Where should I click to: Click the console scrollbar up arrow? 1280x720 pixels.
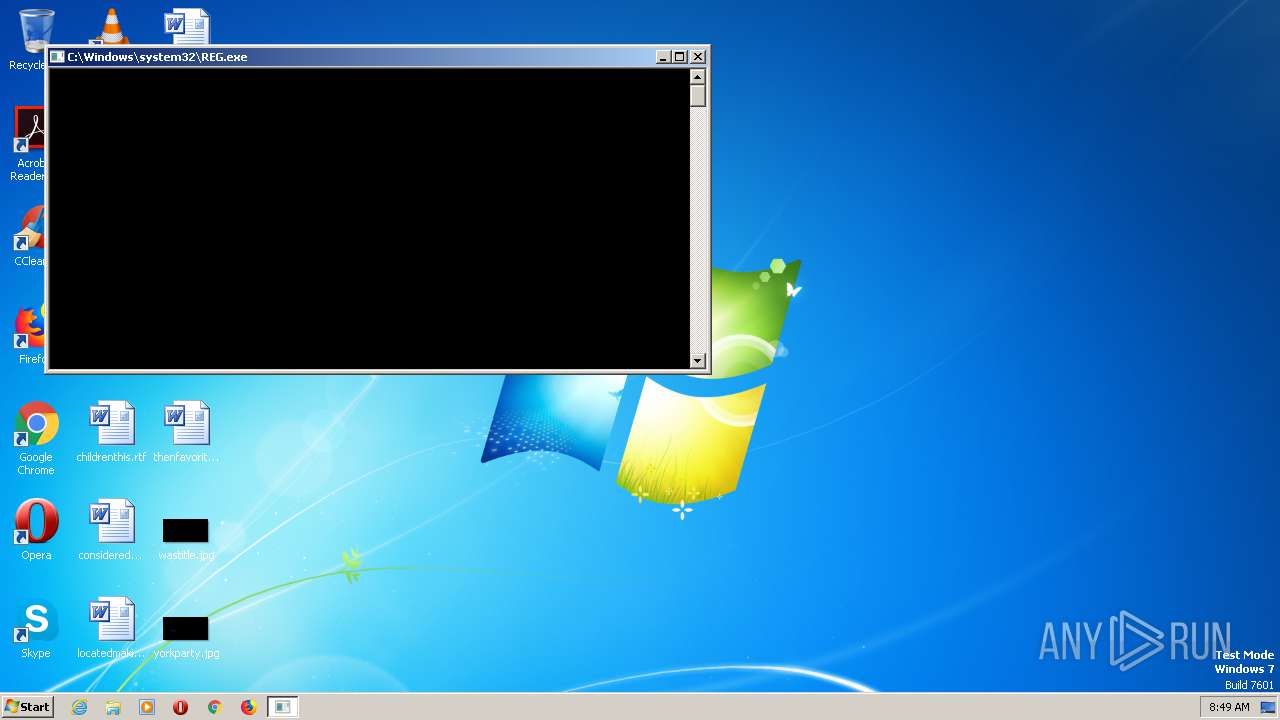coord(698,77)
